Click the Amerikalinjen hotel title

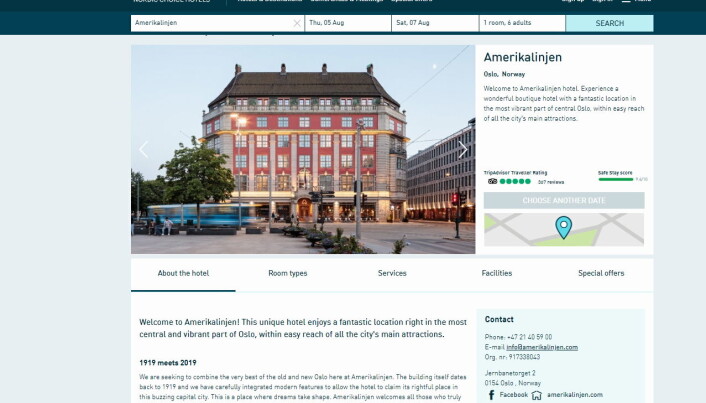[x=523, y=58]
